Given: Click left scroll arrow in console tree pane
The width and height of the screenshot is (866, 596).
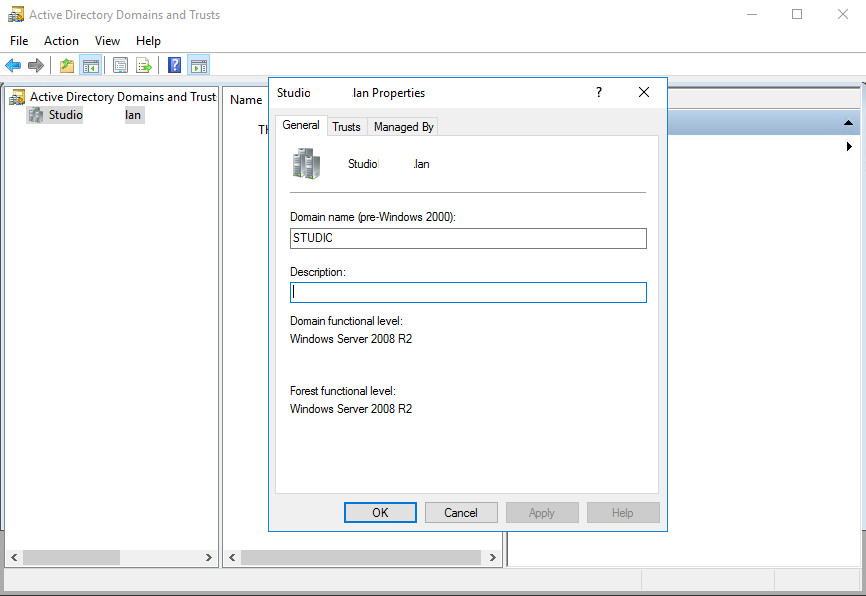Looking at the screenshot, I should [14, 558].
